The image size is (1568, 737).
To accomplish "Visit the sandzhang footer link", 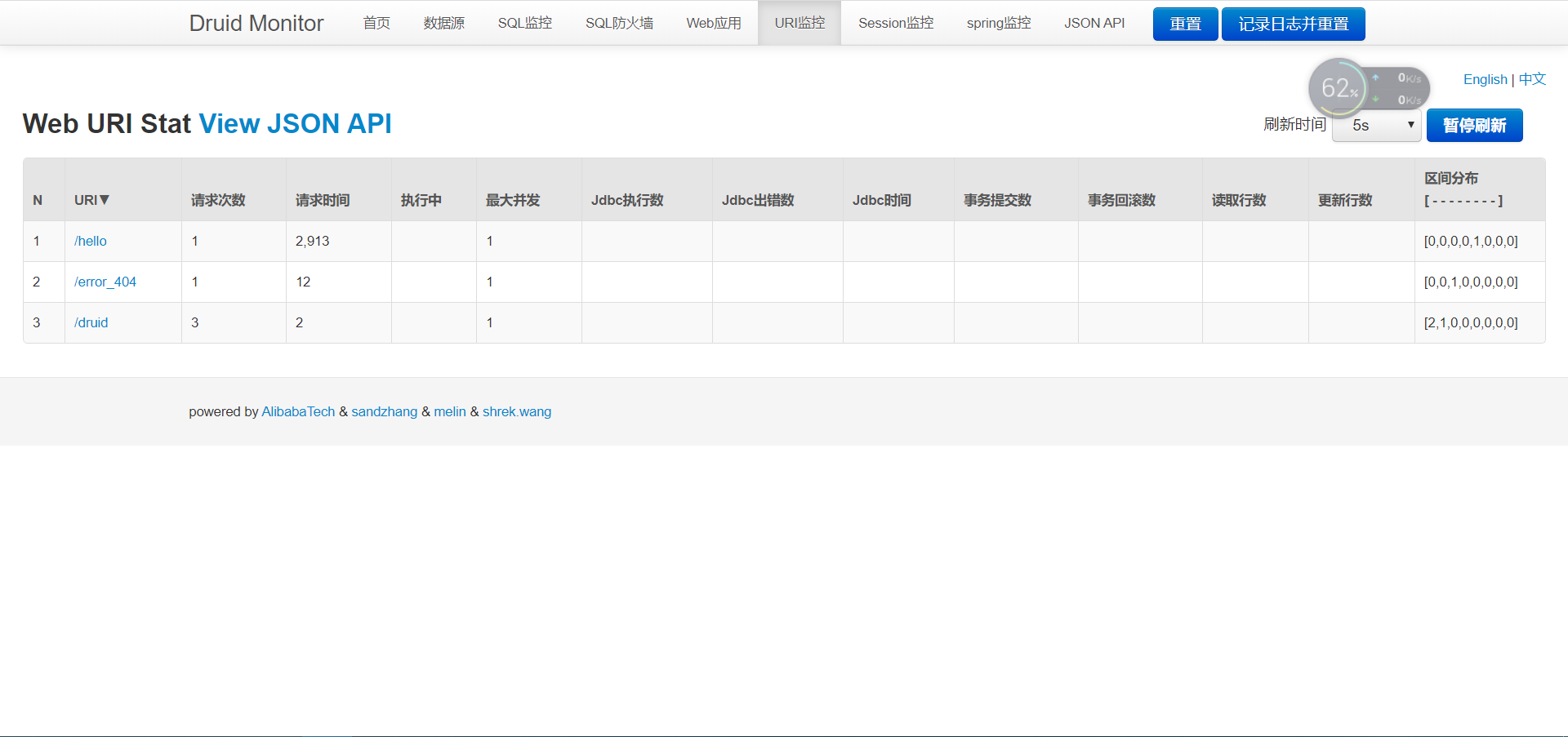I will click(x=385, y=411).
